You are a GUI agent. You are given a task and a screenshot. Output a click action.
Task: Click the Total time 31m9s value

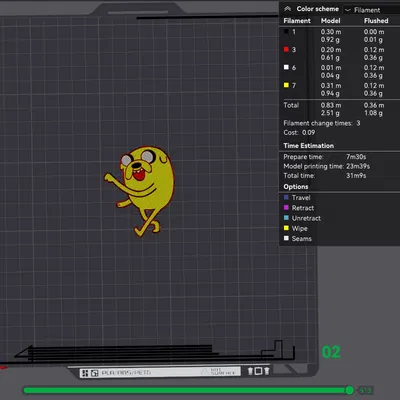356,176
